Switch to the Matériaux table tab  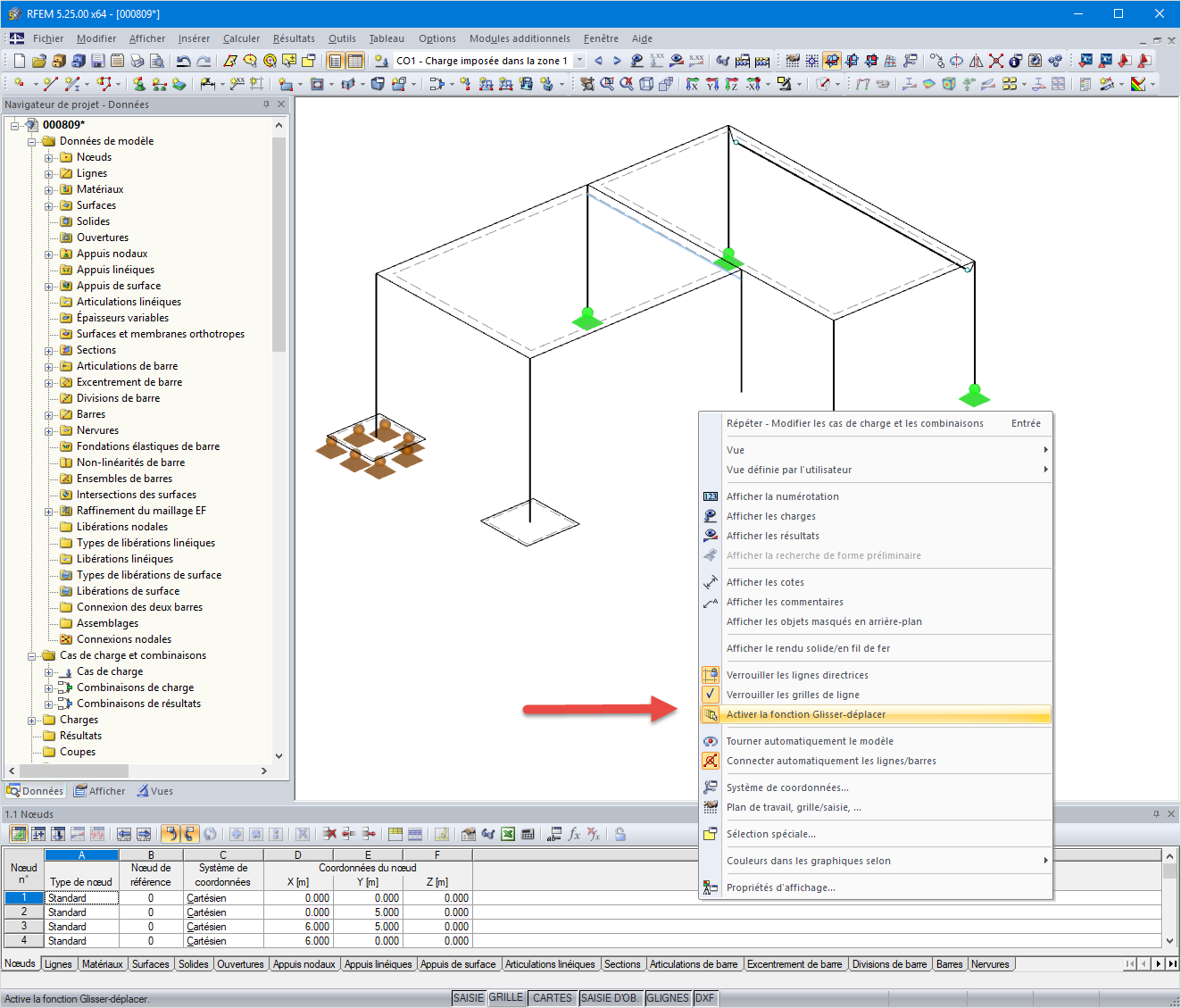tap(103, 964)
